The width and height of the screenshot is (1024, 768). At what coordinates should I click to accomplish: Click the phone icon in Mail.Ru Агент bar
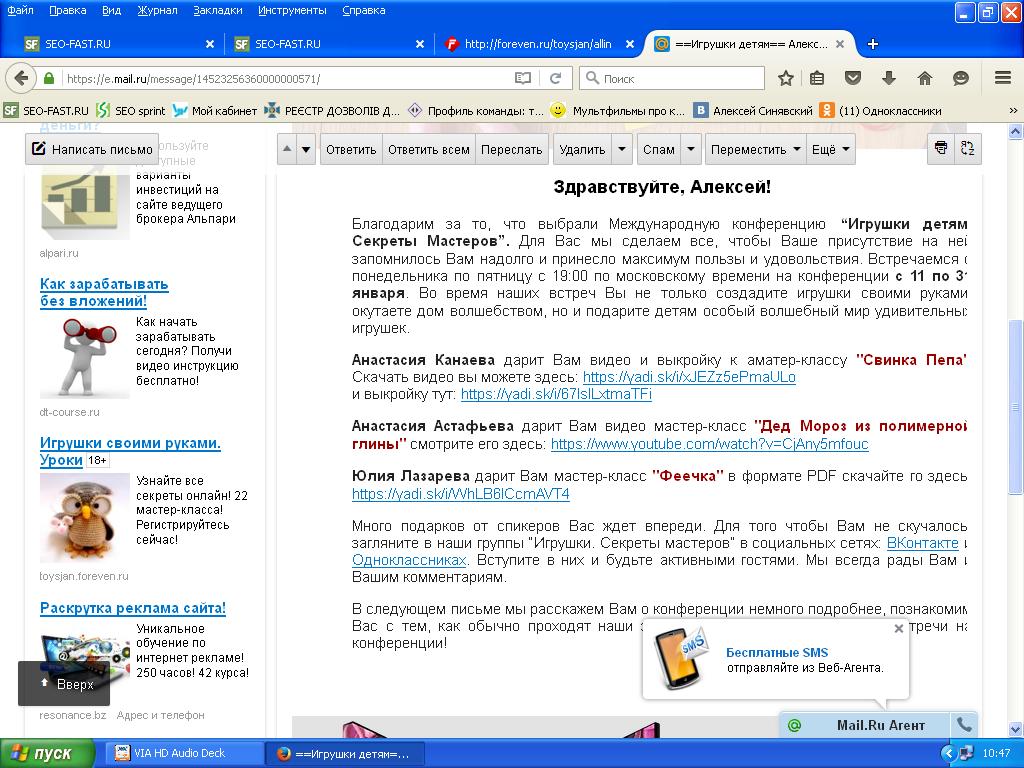point(964,724)
